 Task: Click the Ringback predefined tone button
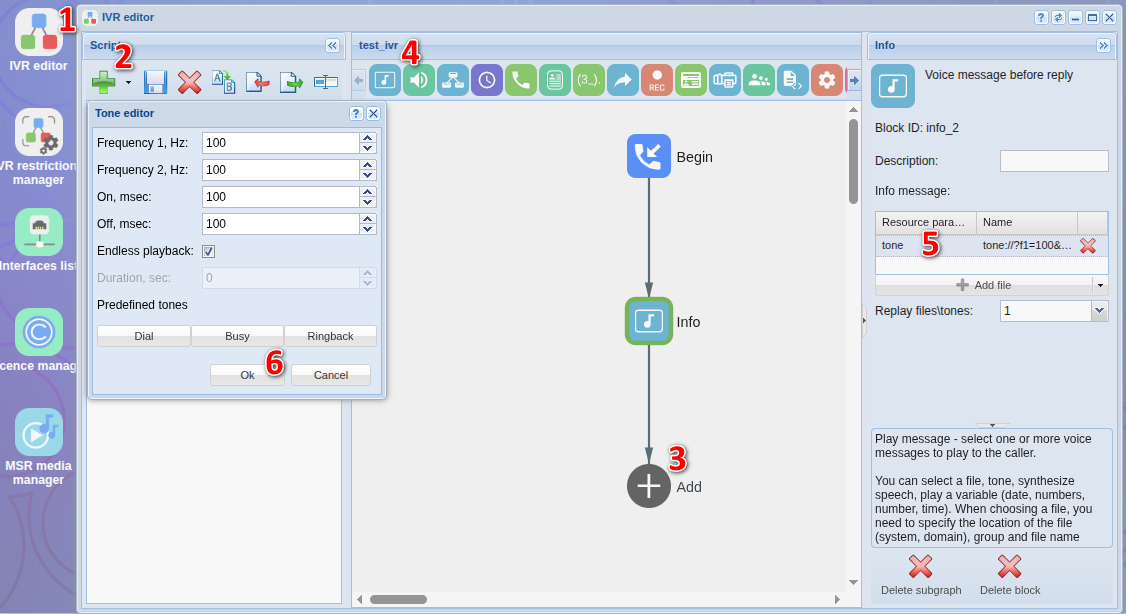[330, 335]
